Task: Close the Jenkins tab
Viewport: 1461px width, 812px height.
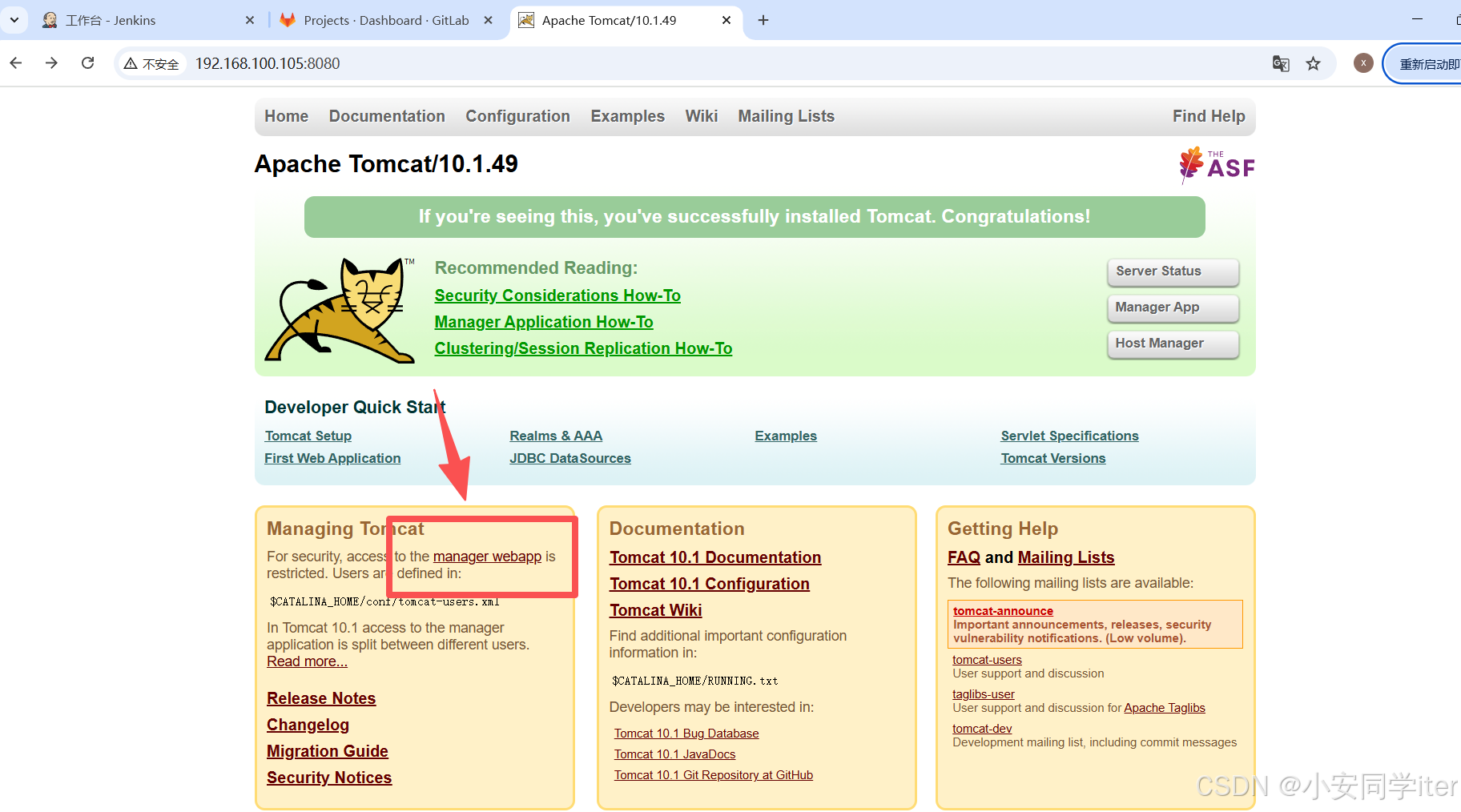Action: 250,20
